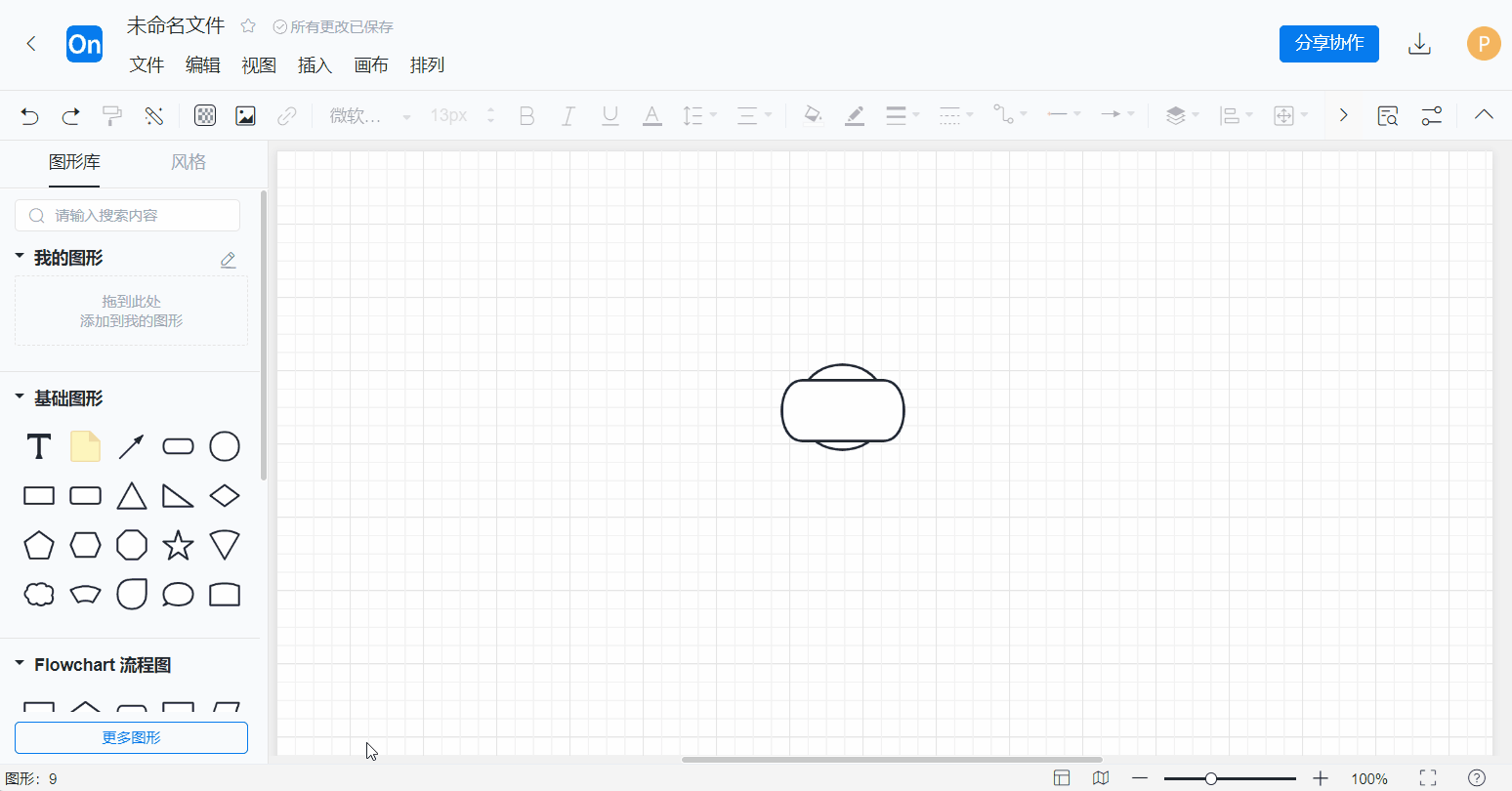Open the font family dropdown
The width and height of the screenshot is (1512, 791).
(370, 116)
